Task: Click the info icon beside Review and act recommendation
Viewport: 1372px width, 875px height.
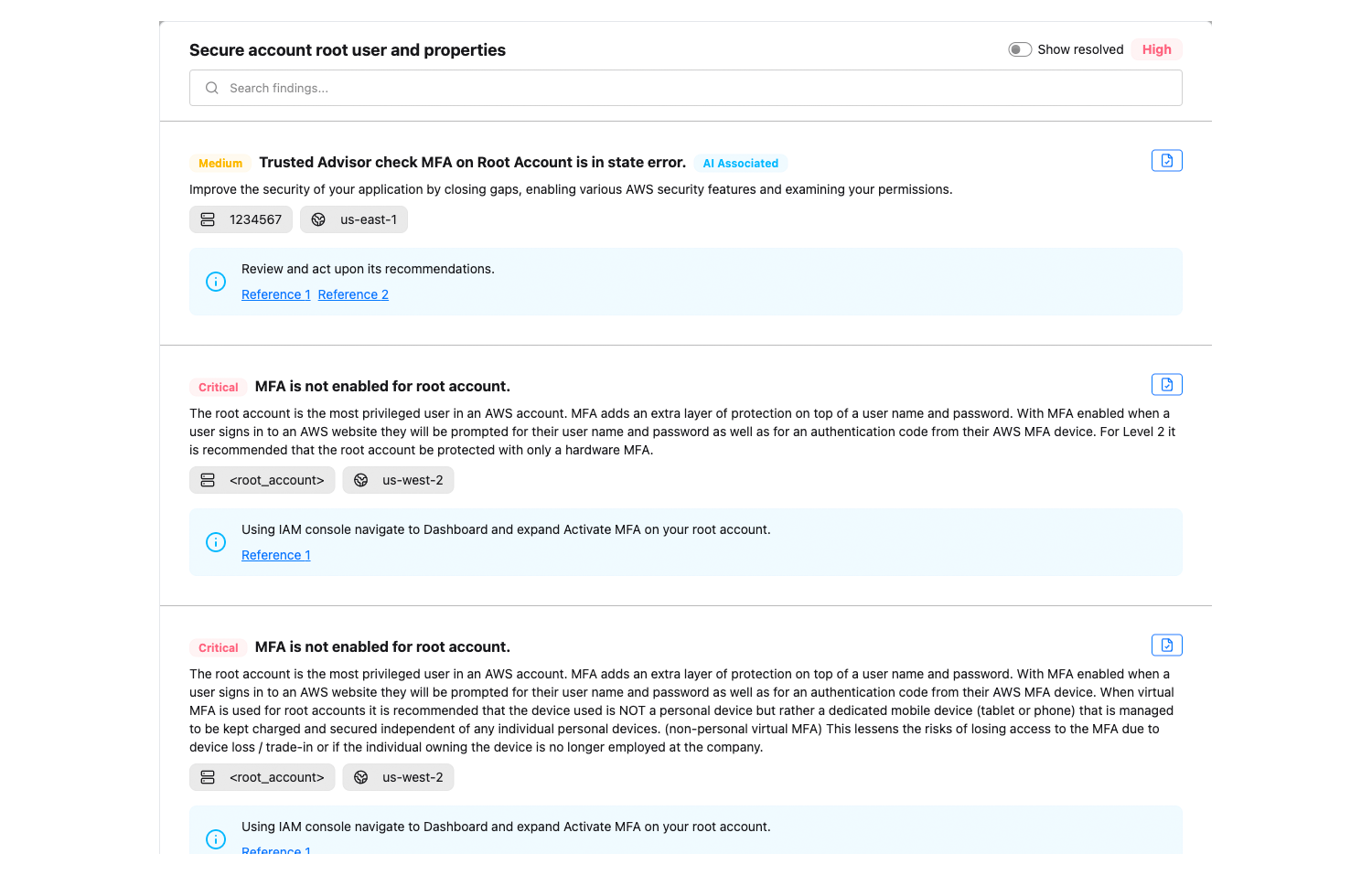Action: [x=216, y=282]
